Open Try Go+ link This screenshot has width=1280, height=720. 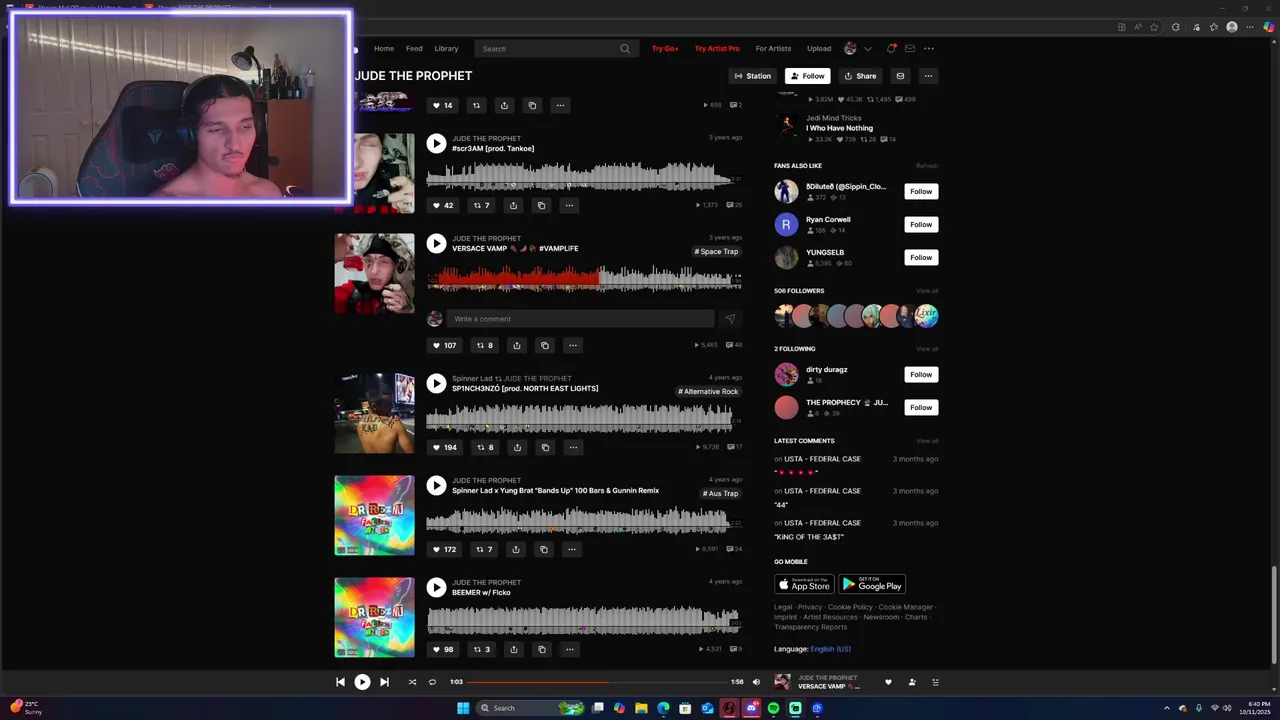click(665, 49)
